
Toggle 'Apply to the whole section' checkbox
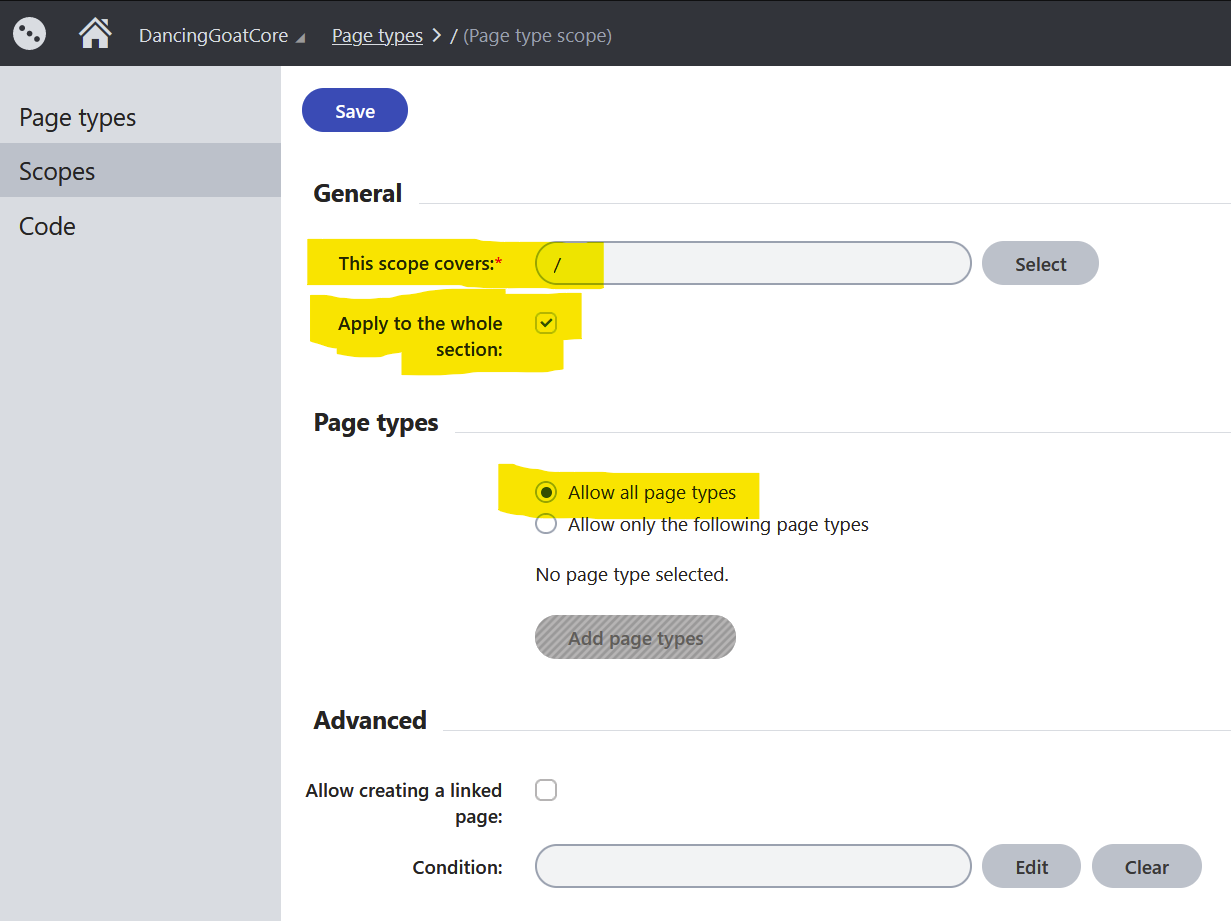(546, 323)
